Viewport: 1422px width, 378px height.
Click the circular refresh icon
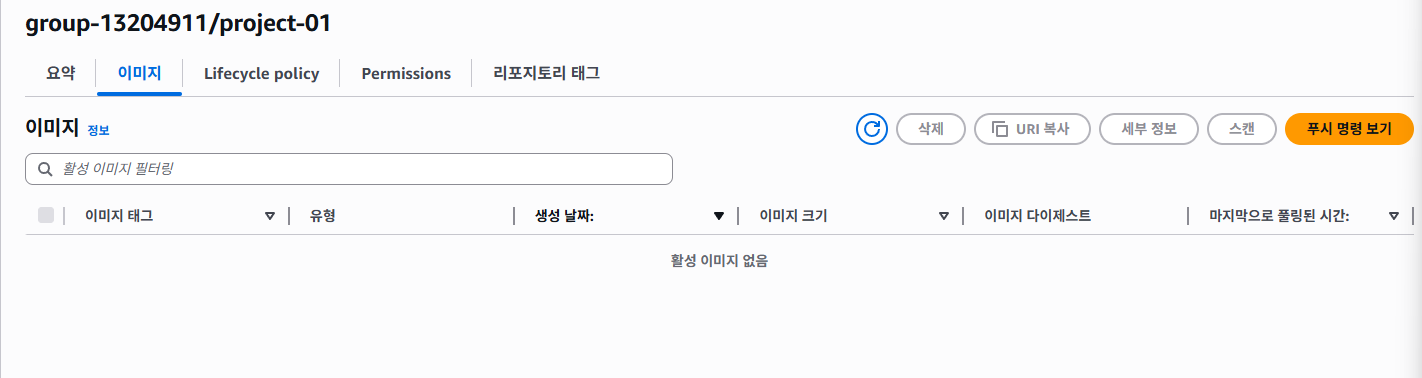pyautogui.click(x=872, y=129)
